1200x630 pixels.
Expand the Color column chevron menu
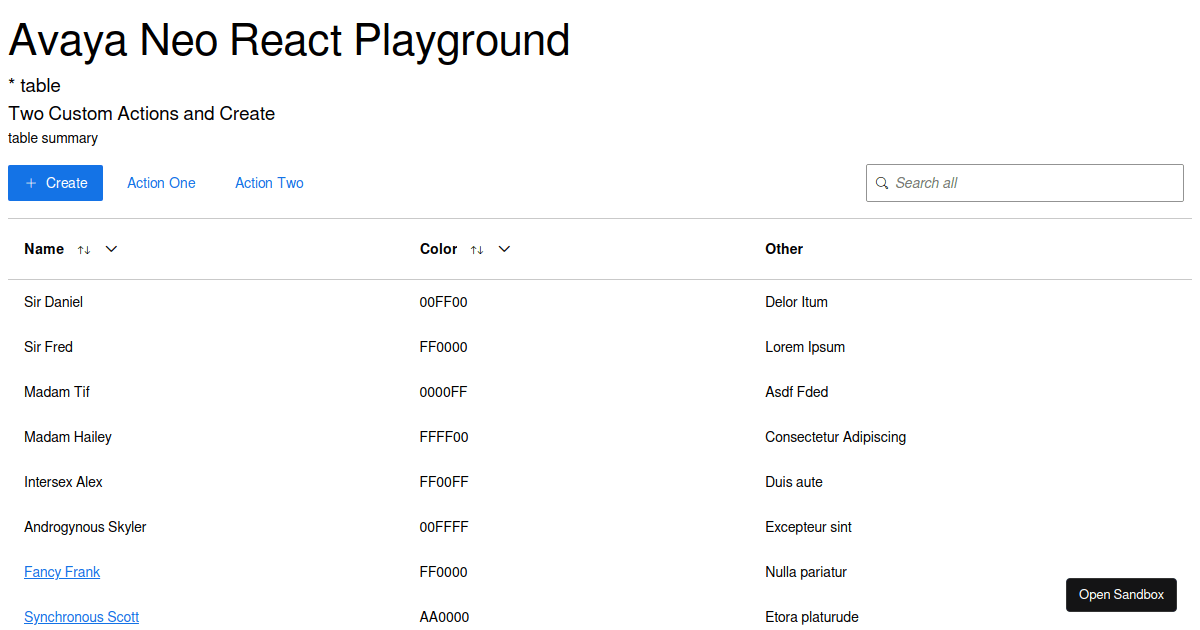[504, 249]
